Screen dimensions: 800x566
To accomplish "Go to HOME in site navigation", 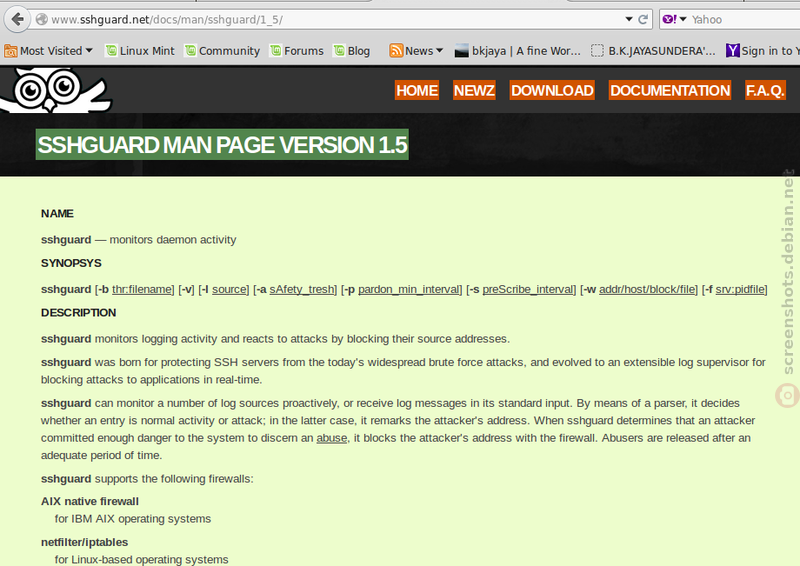I will pyautogui.click(x=417, y=90).
